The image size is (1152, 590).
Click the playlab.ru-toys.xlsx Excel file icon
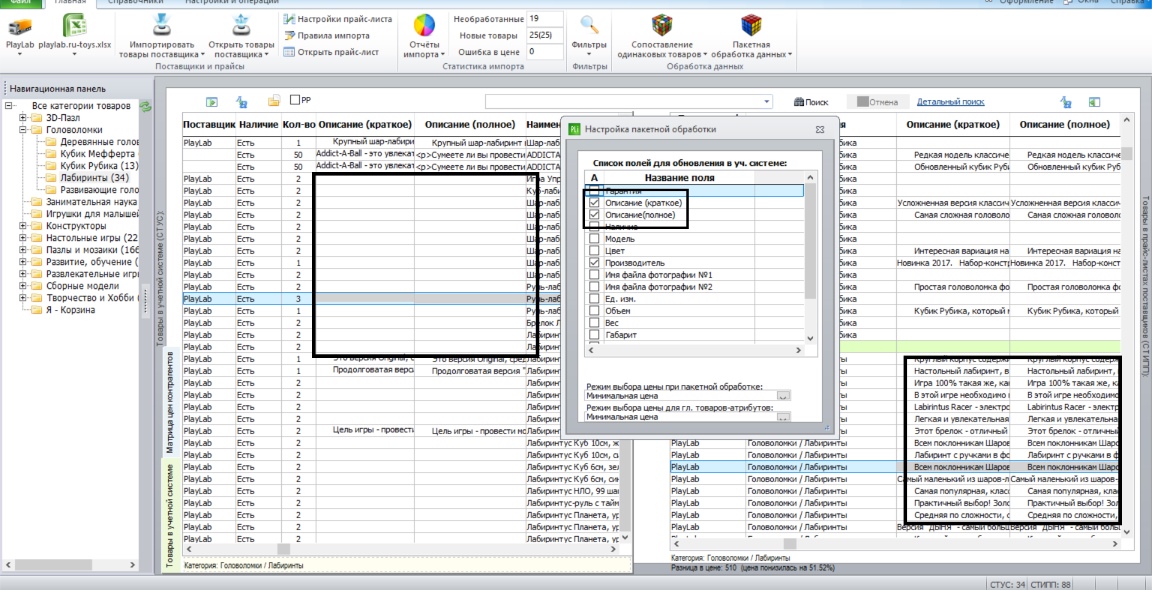pos(74,26)
